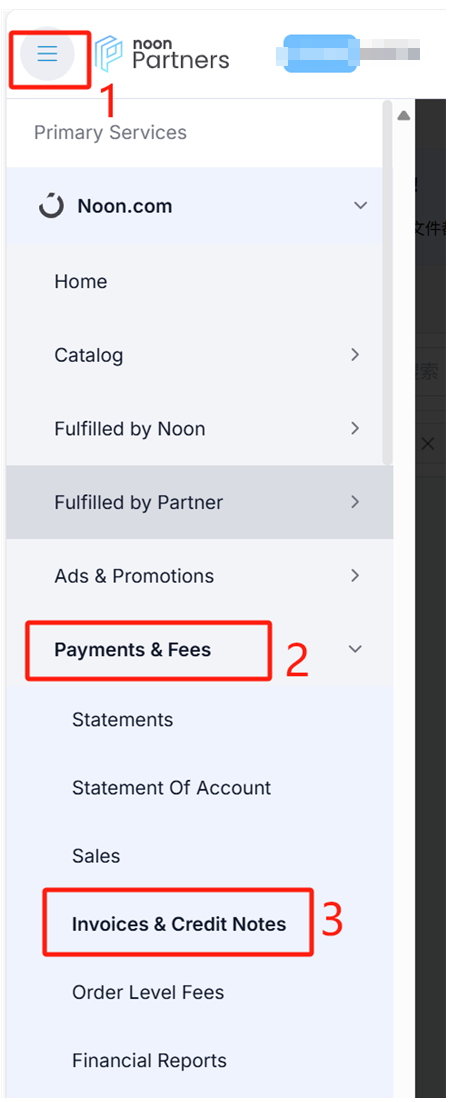Click the scrollbar up arrow
Image resolution: width=463 pixels, height=1102 pixels.
click(x=403, y=115)
